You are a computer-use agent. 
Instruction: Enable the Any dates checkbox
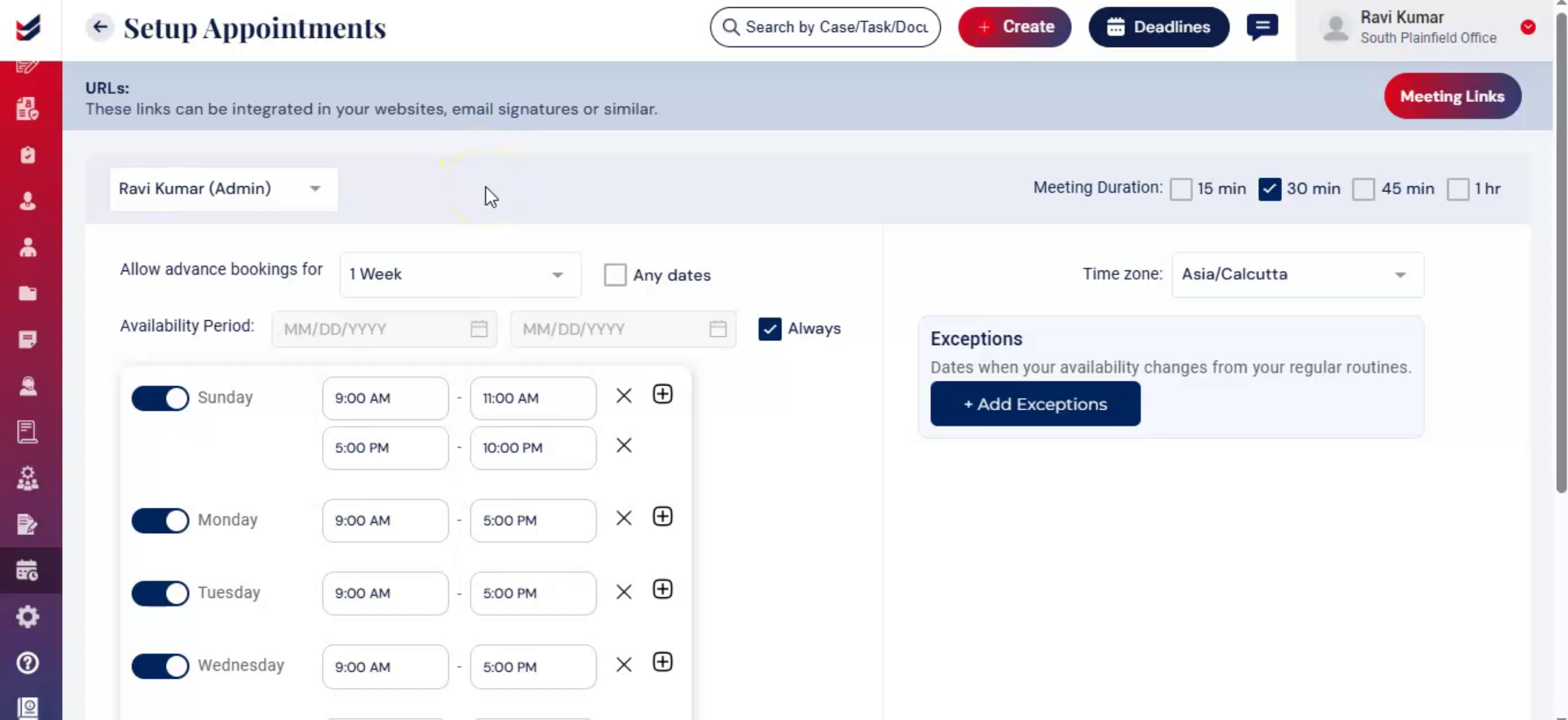tap(615, 275)
